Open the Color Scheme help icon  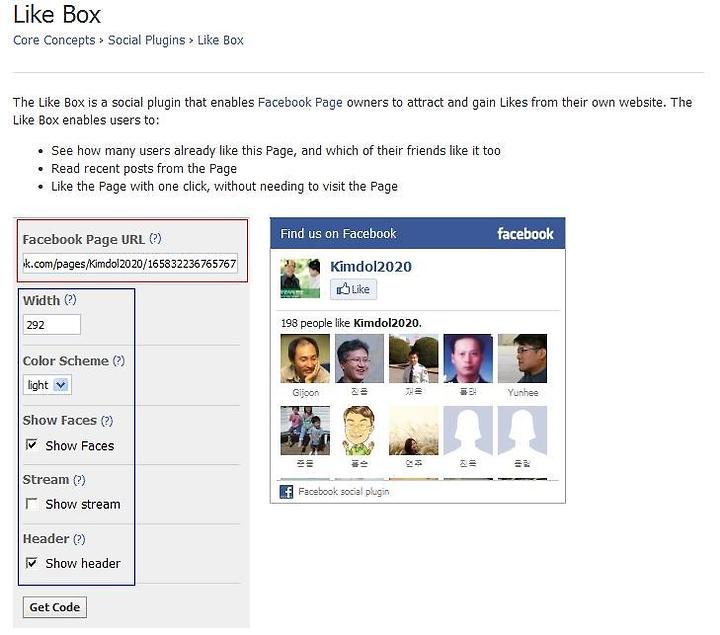coord(119,360)
